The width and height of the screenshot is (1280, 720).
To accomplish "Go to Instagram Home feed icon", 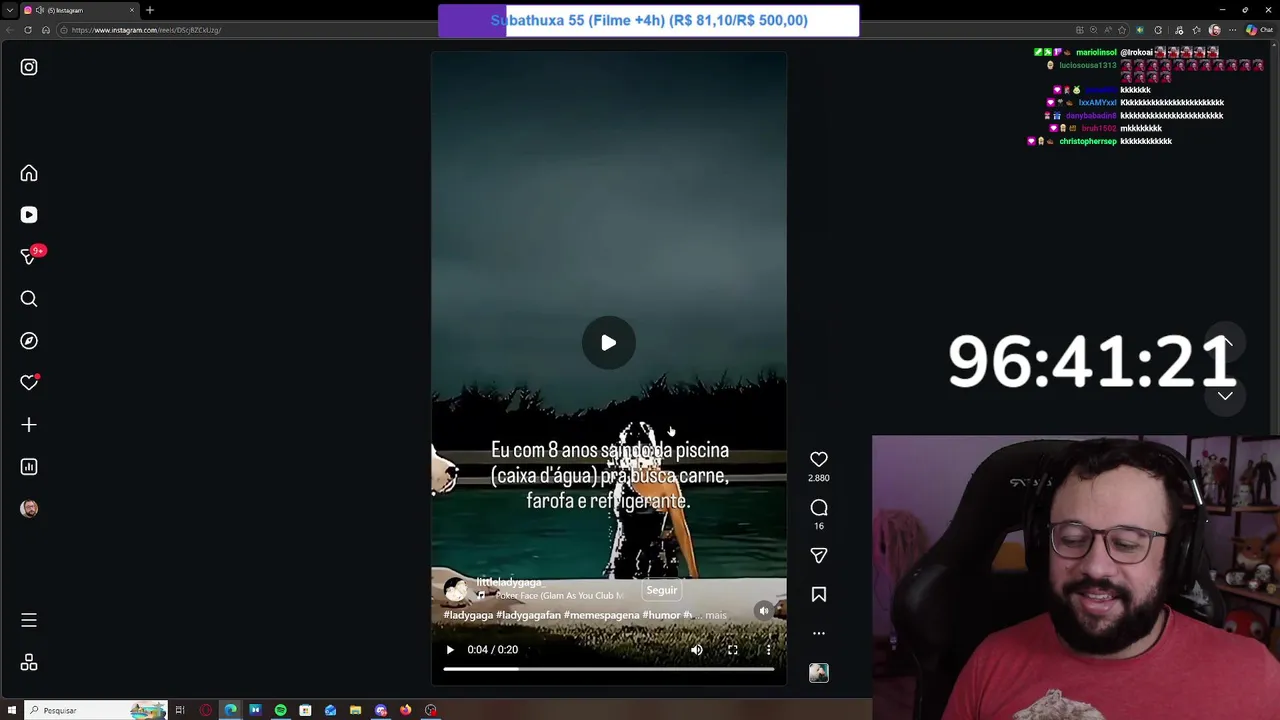I will tap(29, 173).
